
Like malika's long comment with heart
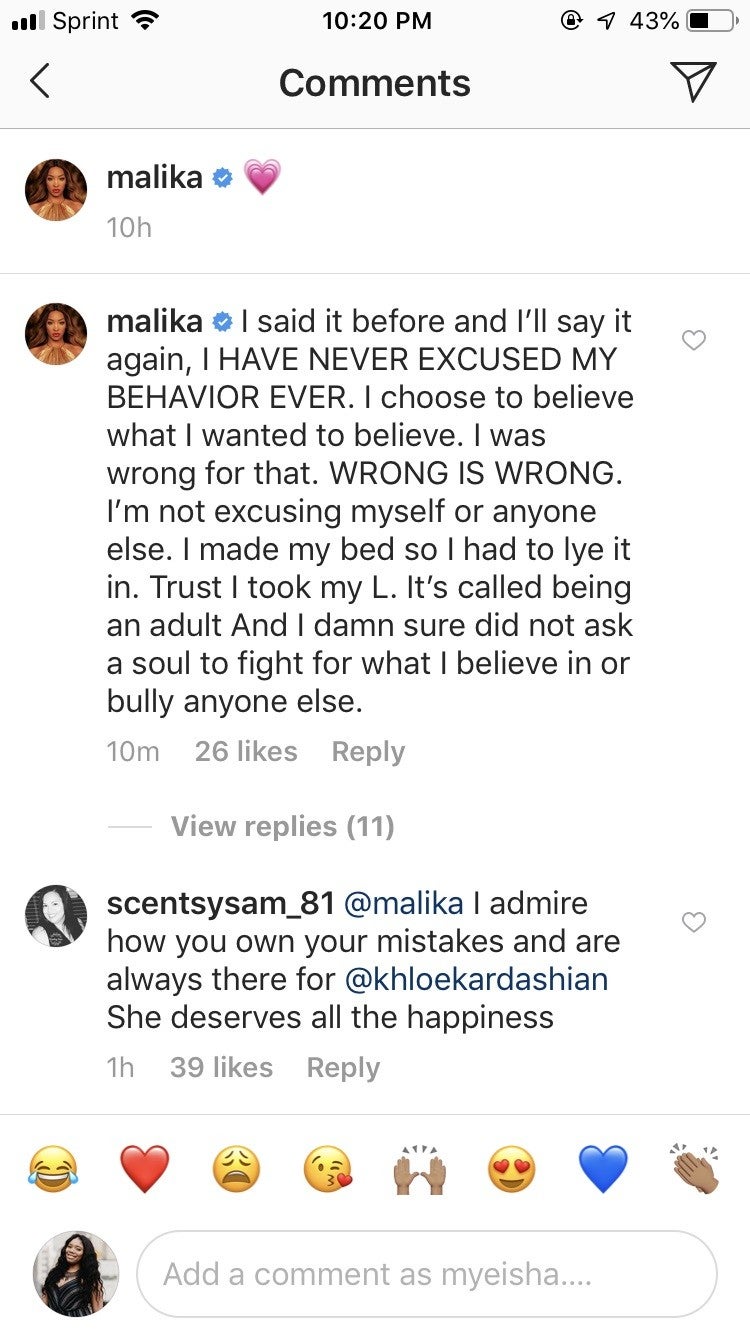tap(693, 341)
